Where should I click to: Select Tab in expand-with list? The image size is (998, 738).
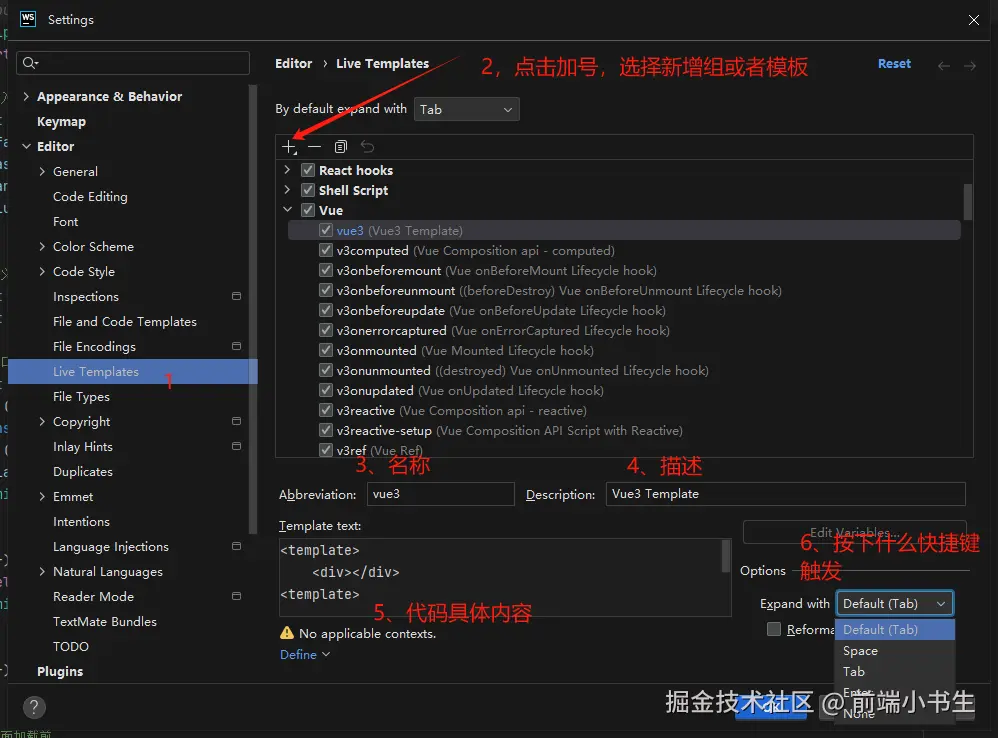(x=895, y=671)
